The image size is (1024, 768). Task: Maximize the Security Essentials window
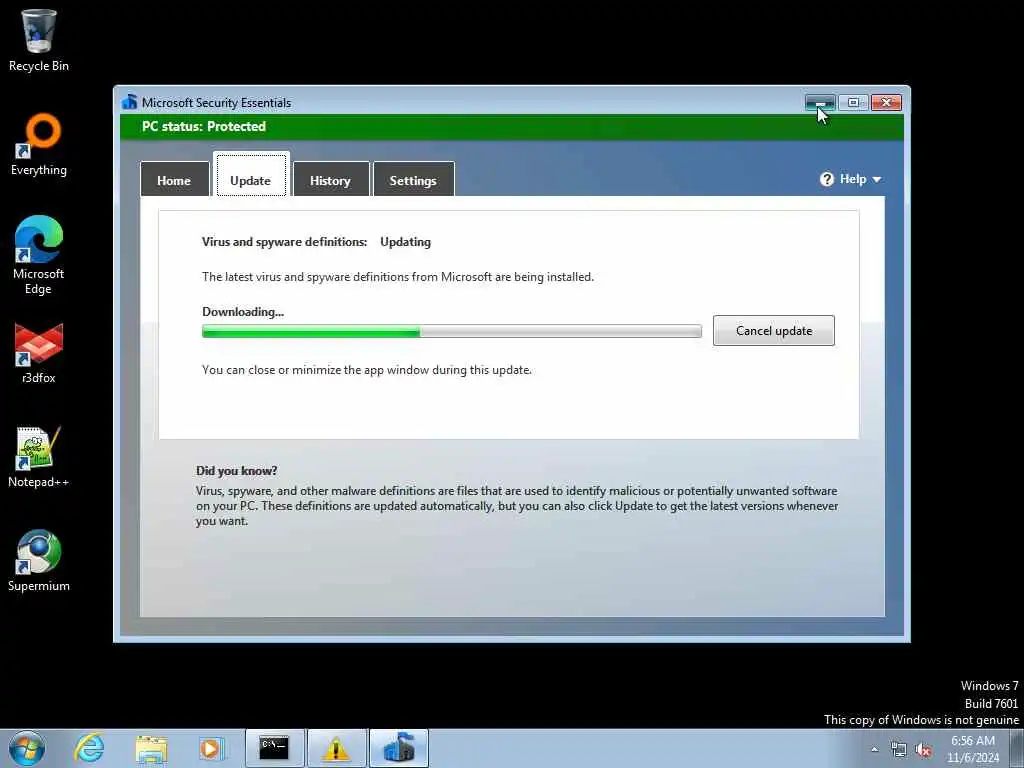(x=853, y=103)
